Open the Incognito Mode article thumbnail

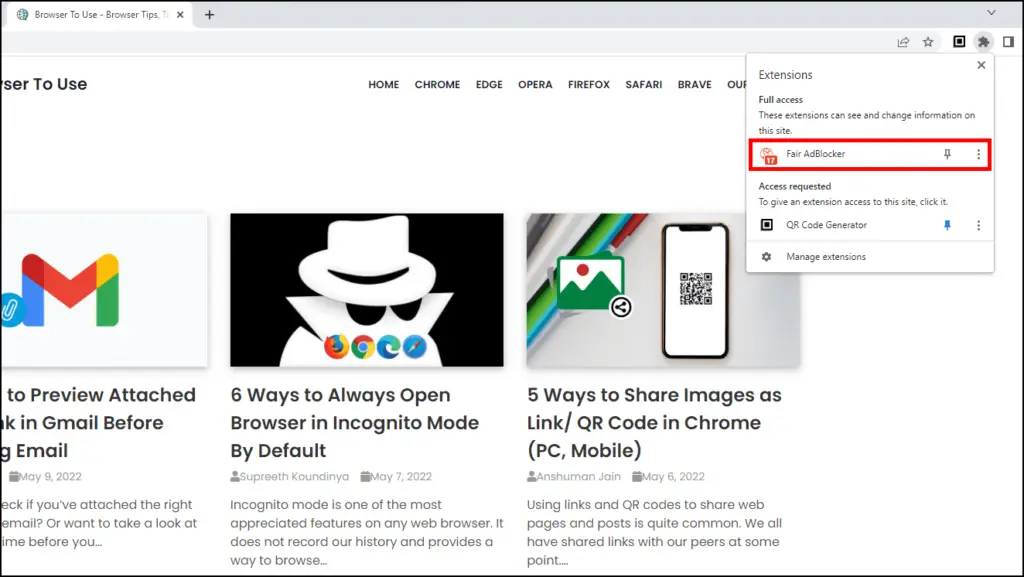click(x=367, y=290)
